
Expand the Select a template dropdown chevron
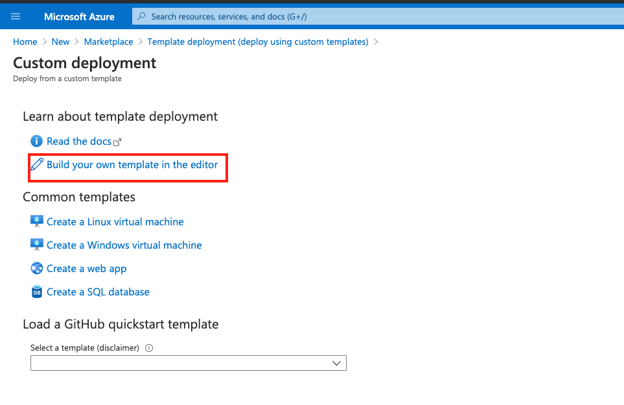coord(336,363)
